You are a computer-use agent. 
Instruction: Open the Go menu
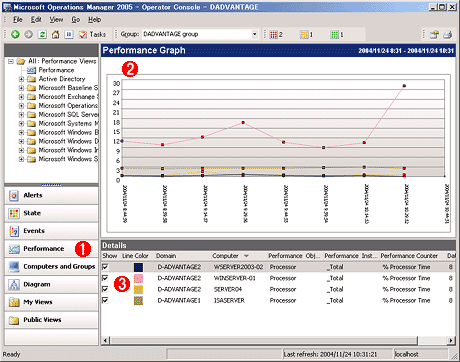[76, 20]
